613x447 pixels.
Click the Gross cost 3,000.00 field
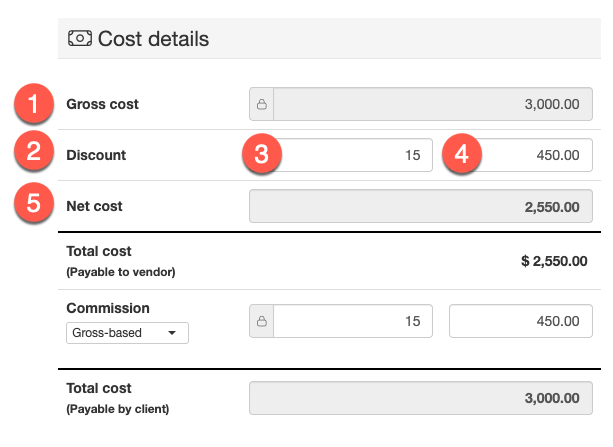click(430, 104)
